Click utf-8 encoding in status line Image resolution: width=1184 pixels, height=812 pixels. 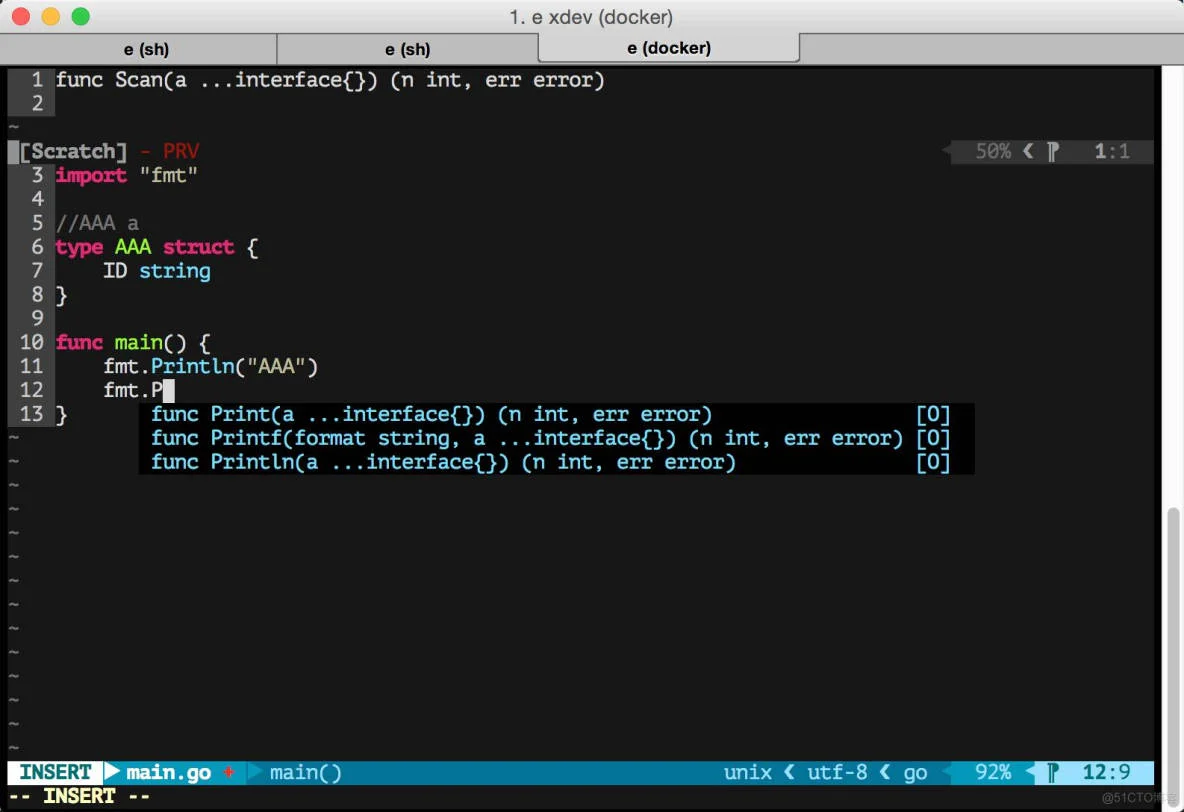[x=837, y=773]
